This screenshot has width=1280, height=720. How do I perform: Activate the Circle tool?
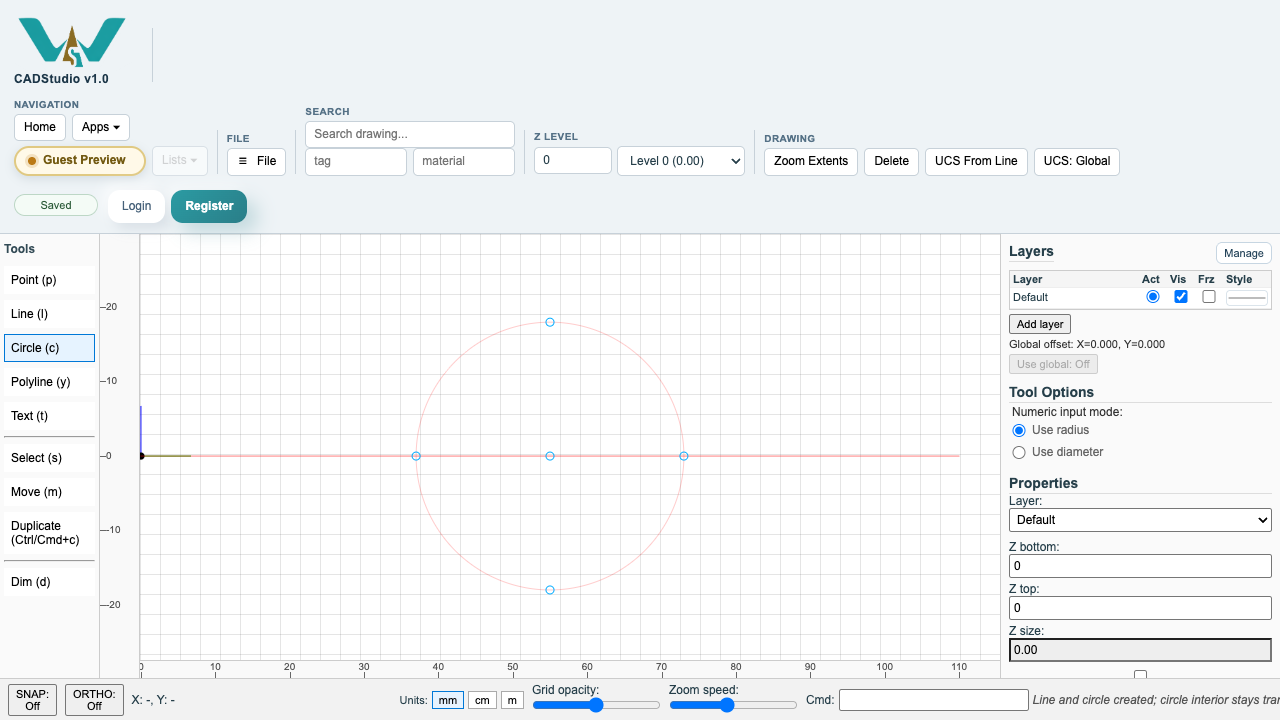49,348
